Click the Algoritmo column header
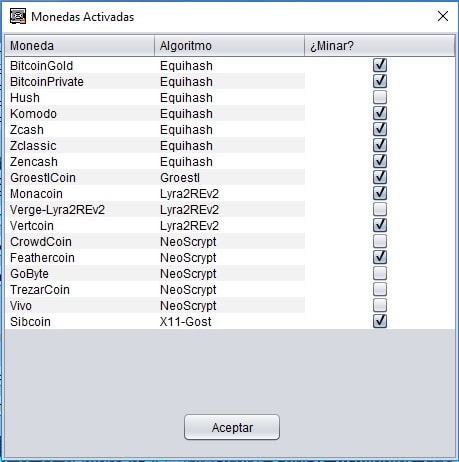 tap(229, 46)
